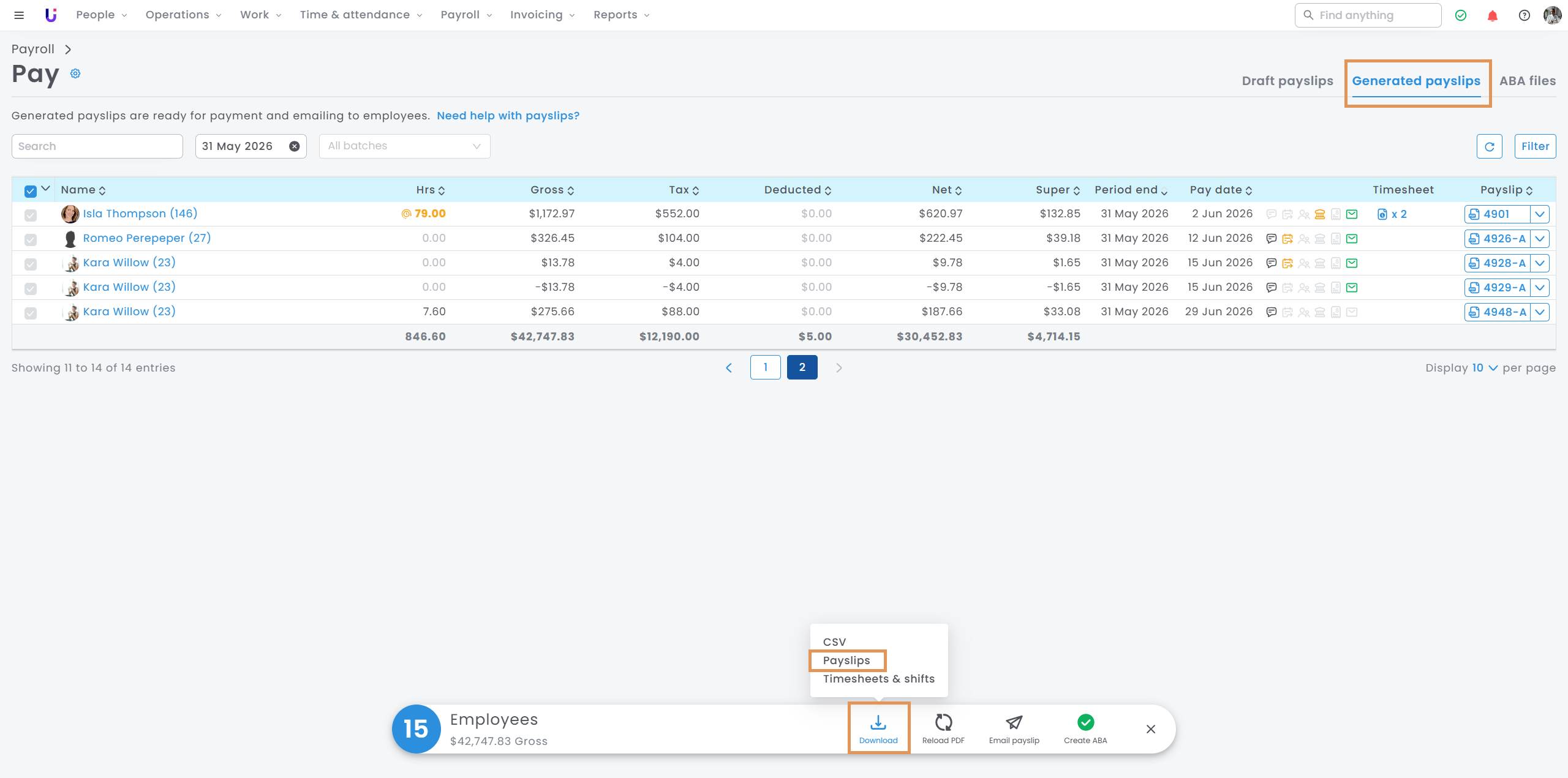Screen dimensions: 1568x778
Task: Click bank icon in Isla Thompson row
Action: tap(1320, 214)
